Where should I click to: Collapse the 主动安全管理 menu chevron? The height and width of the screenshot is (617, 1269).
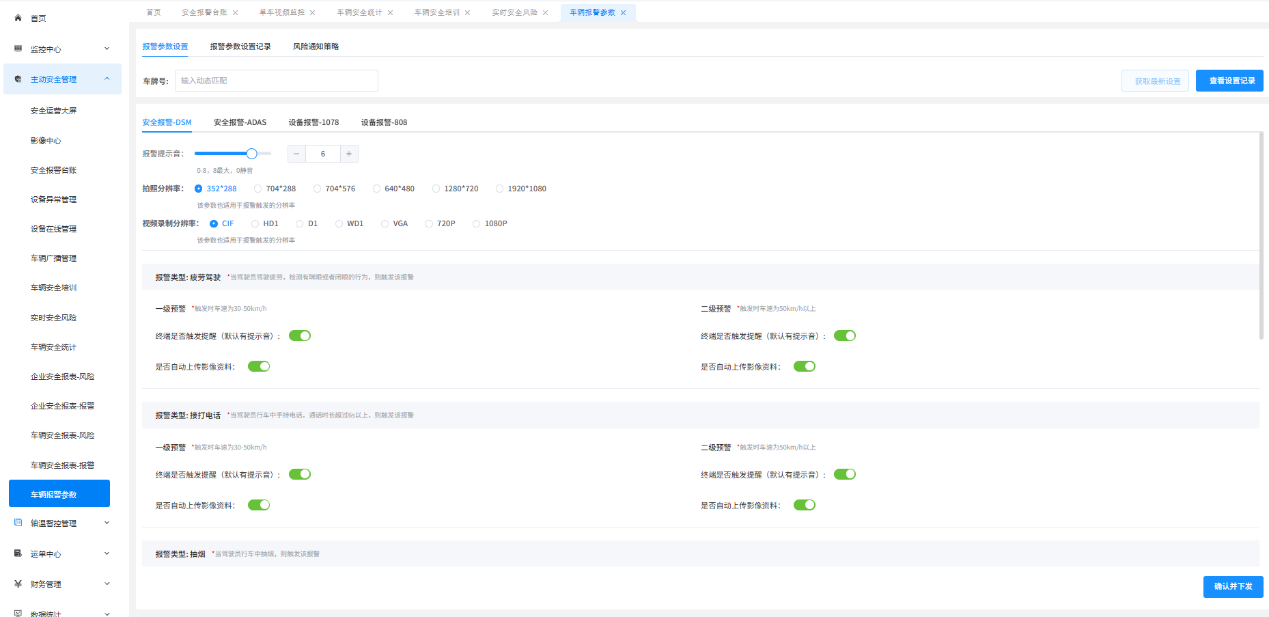[107, 79]
